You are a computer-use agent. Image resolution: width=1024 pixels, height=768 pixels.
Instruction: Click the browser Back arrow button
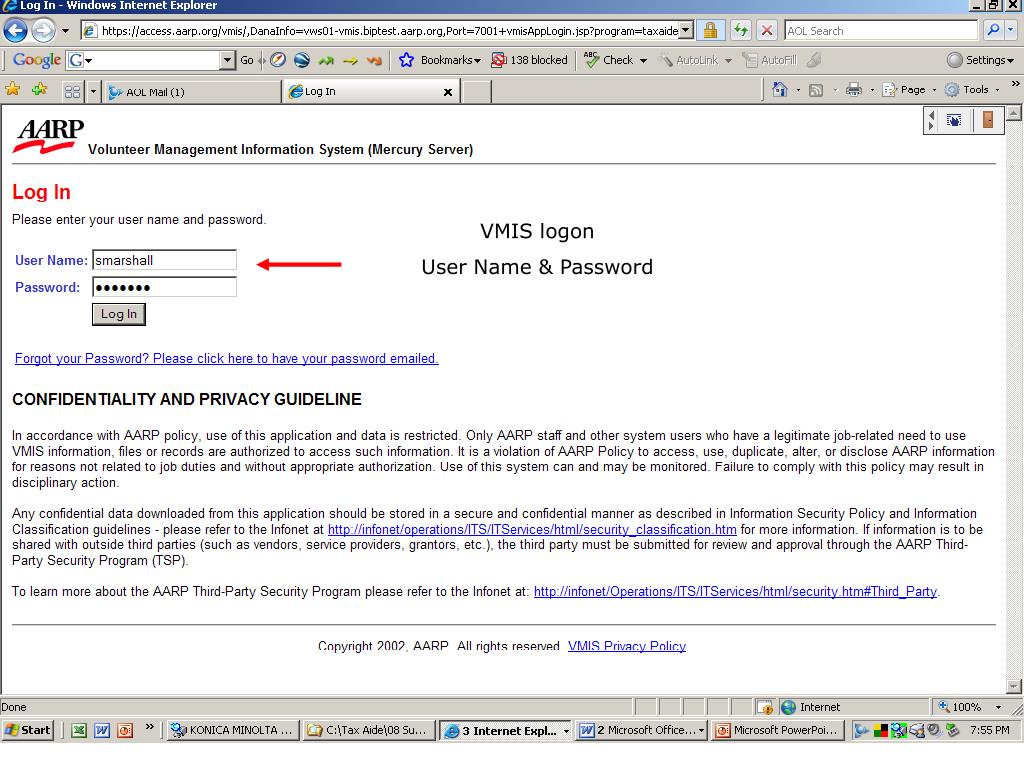click(x=16, y=30)
